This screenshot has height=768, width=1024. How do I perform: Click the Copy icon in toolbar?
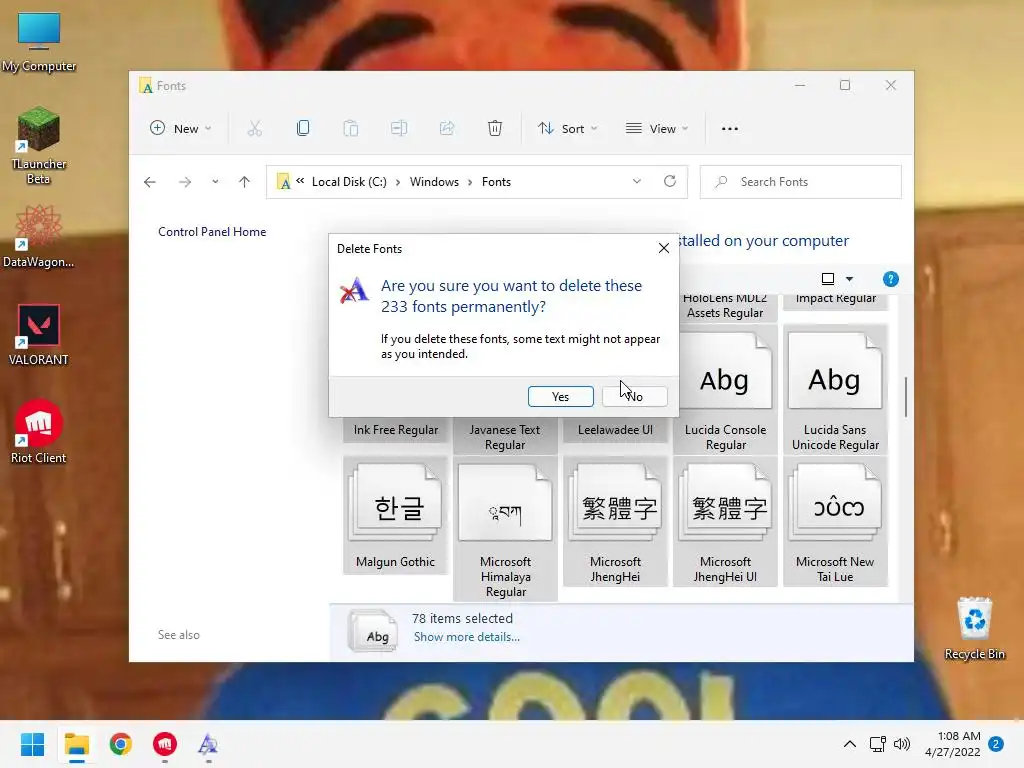coord(303,129)
